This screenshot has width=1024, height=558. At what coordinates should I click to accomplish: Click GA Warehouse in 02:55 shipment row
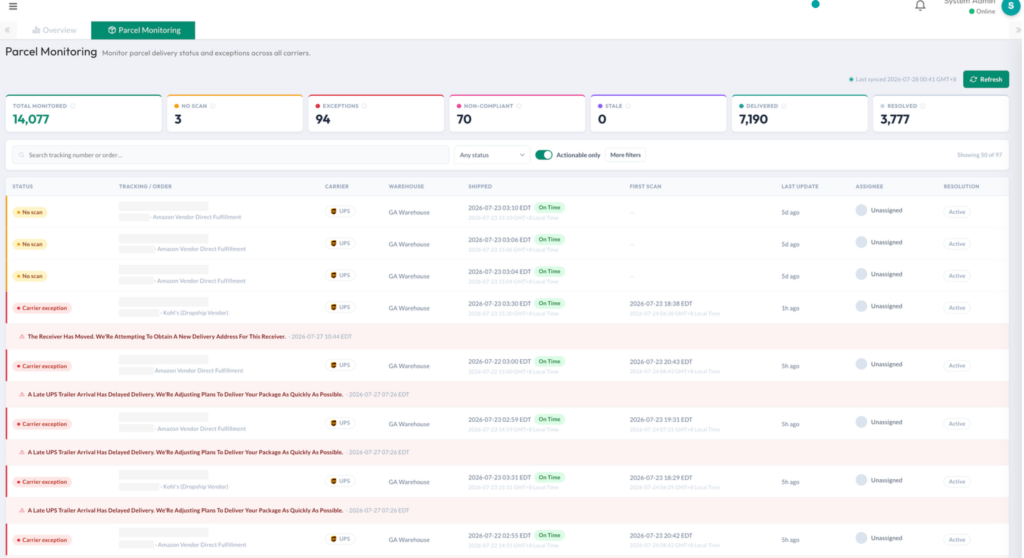[409, 540]
